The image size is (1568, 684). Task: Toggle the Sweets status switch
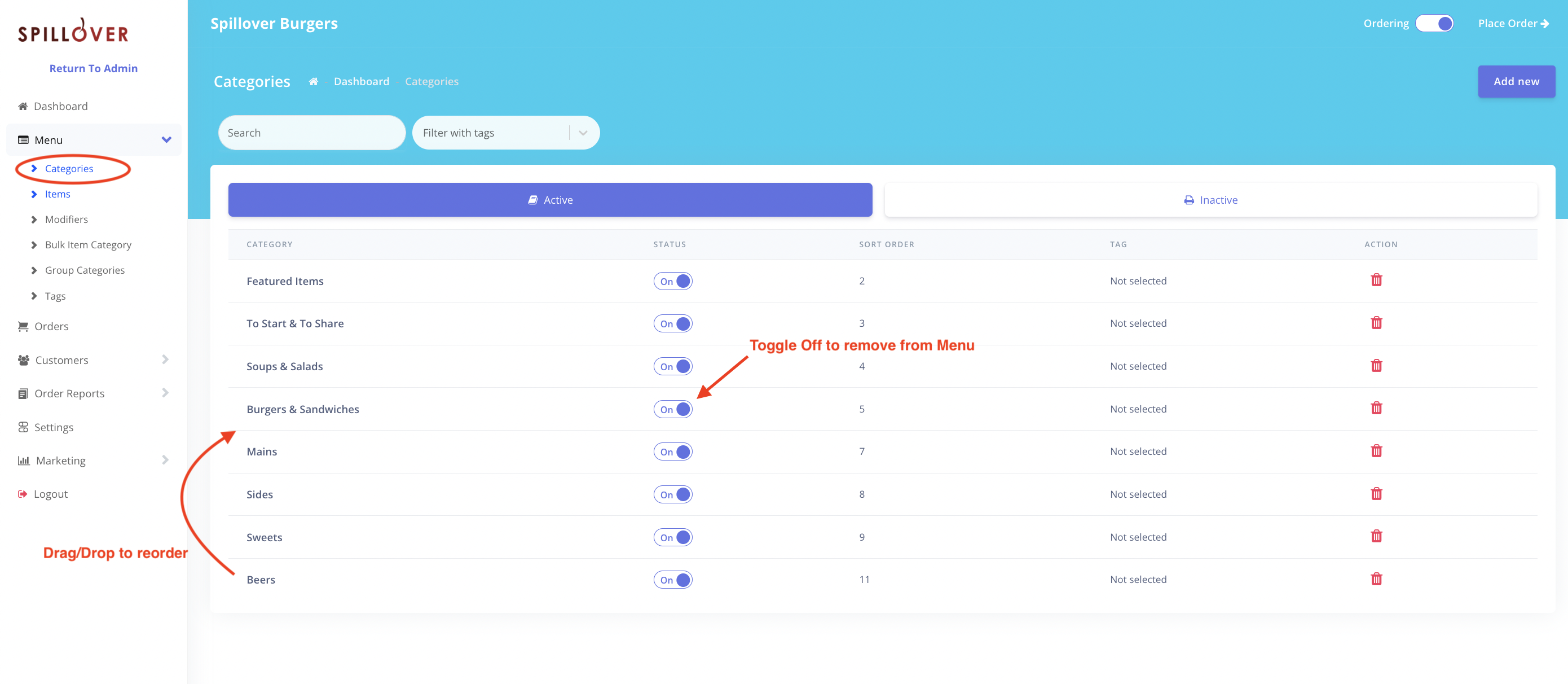(x=673, y=537)
